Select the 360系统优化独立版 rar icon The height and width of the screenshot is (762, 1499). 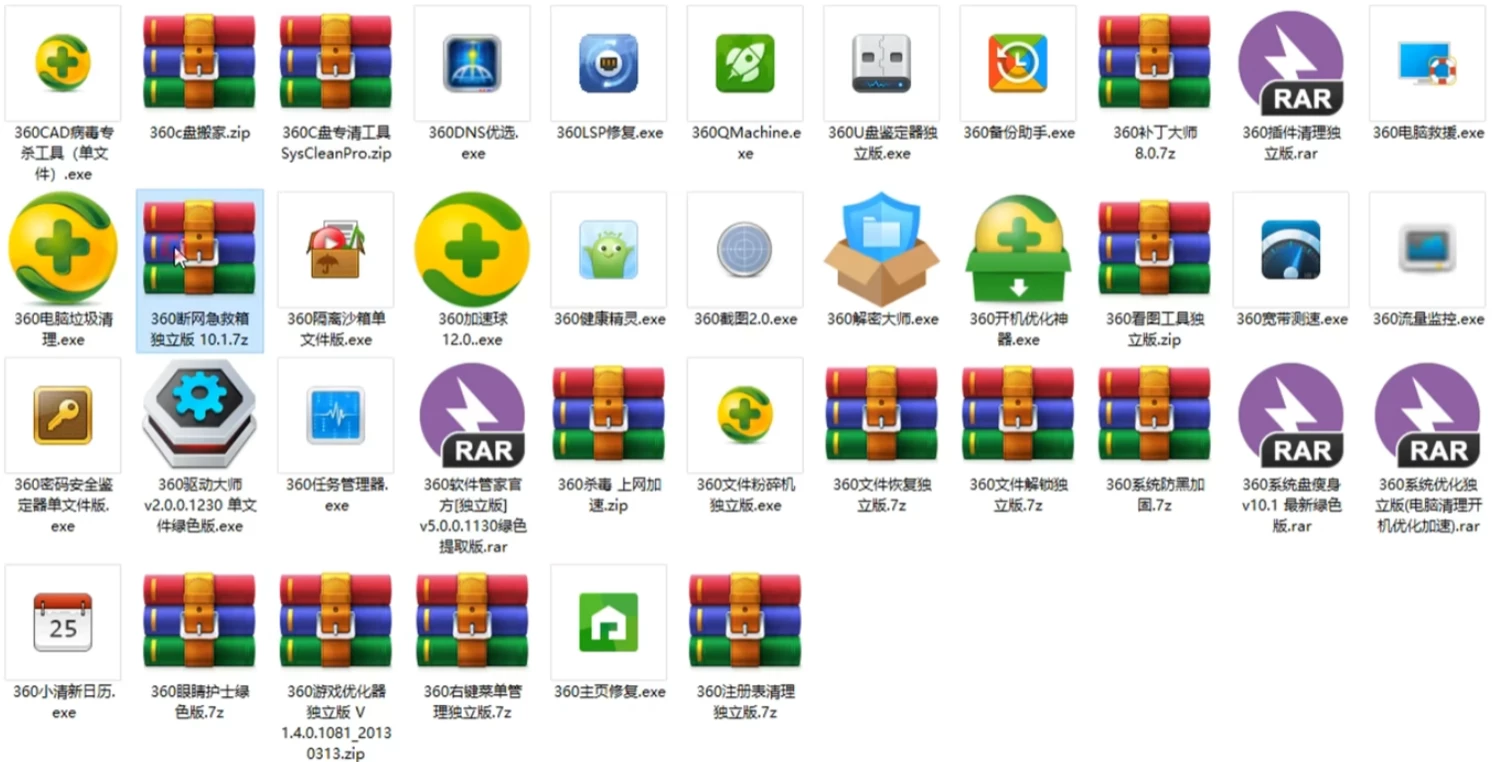pyautogui.click(x=1427, y=415)
